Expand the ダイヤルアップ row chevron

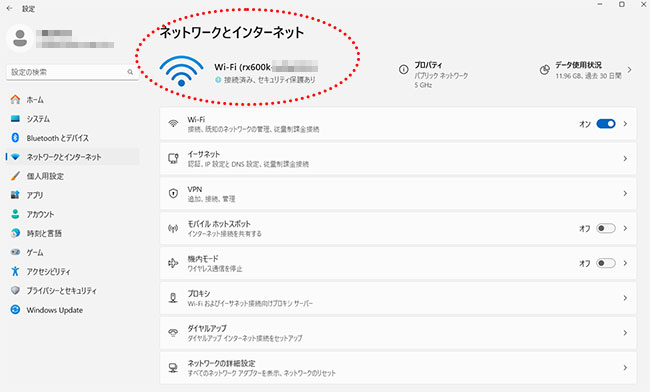click(625, 333)
